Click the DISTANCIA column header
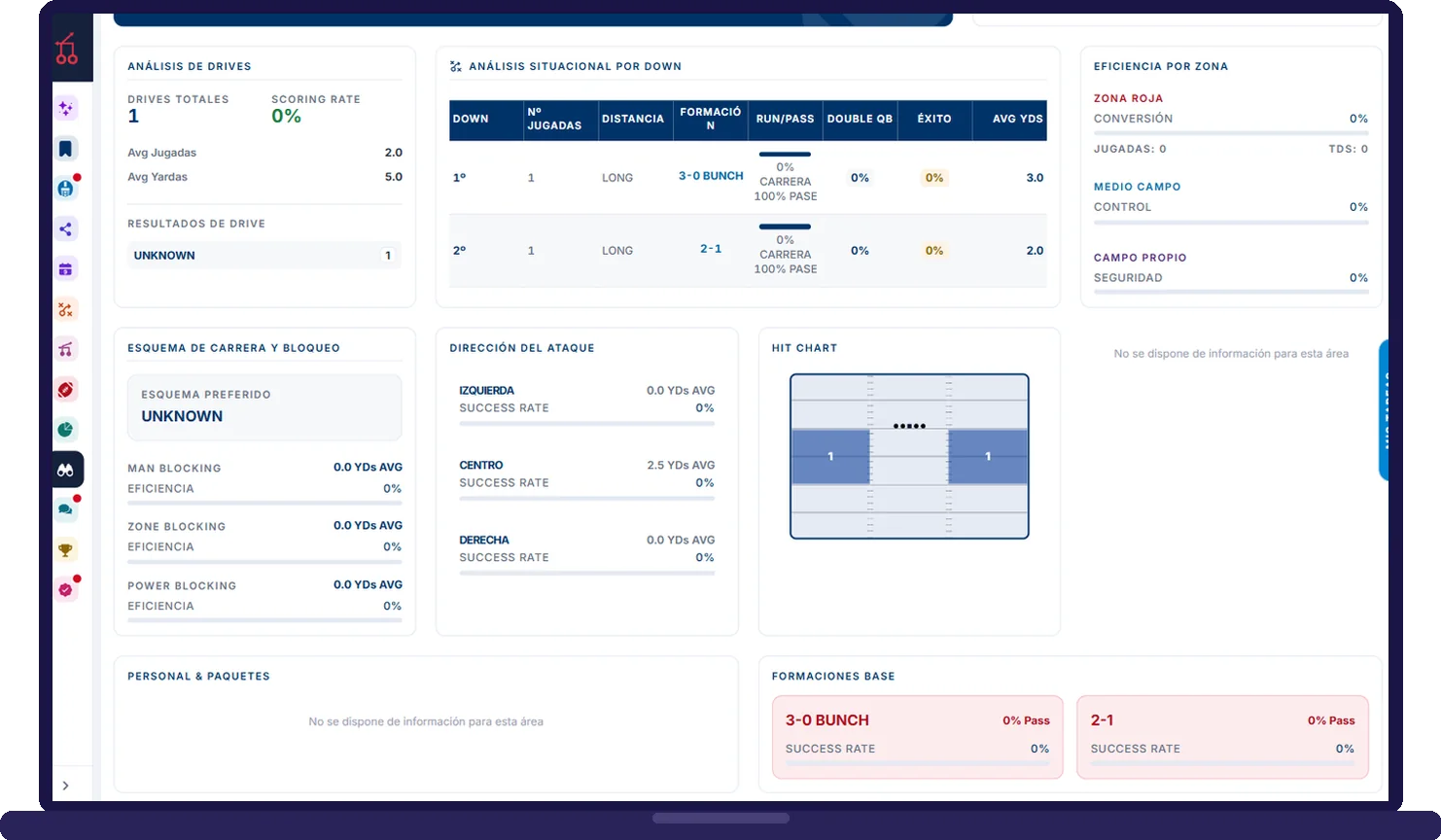This screenshot has height=840, width=1441. (635, 120)
